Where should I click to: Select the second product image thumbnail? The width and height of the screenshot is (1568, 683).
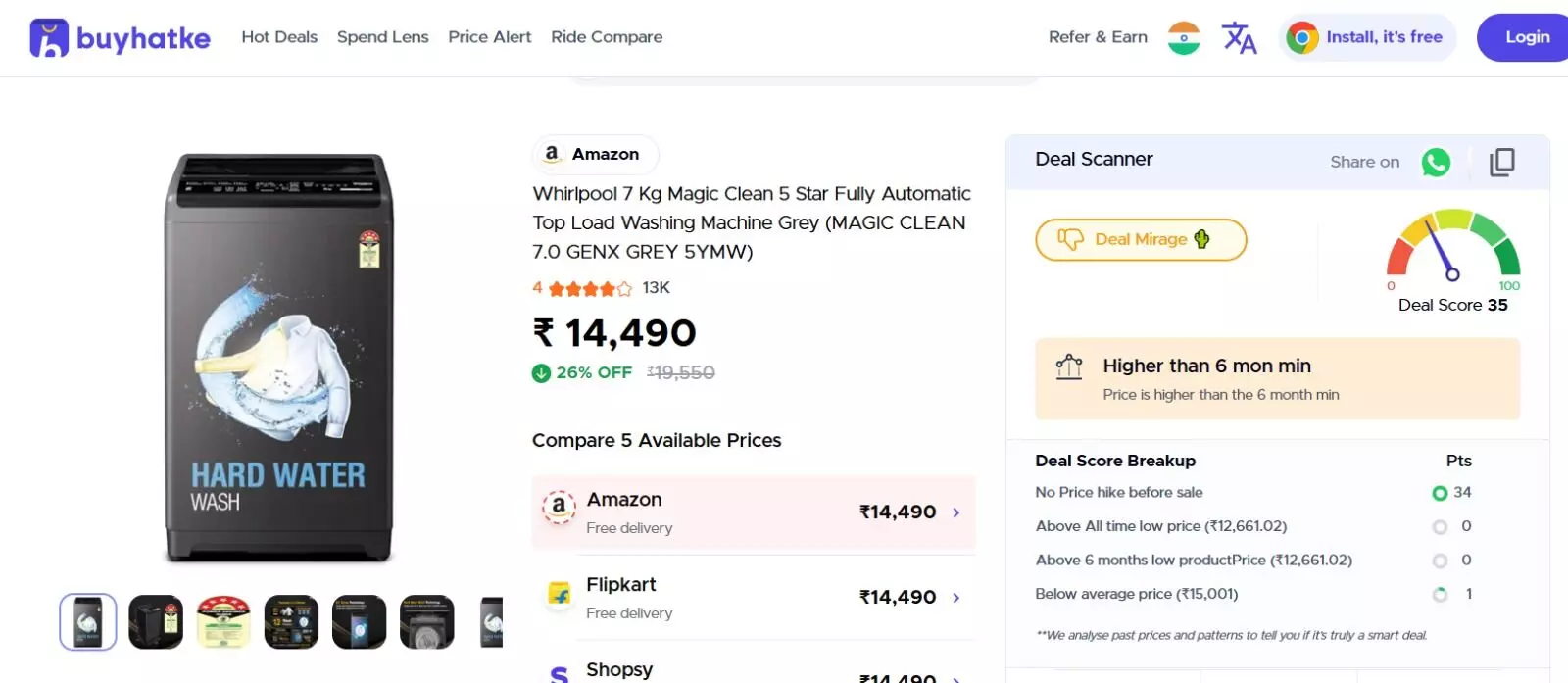coord(156,621)
